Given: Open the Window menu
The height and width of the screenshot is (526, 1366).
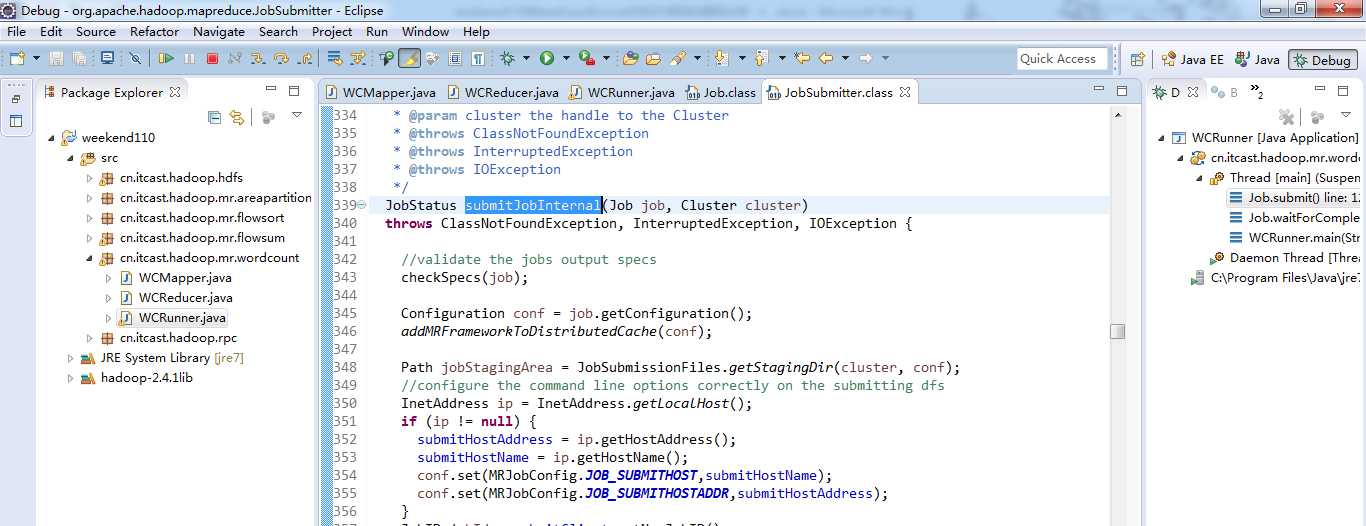Looking at the screenshot, I should [x=425, y=31].
